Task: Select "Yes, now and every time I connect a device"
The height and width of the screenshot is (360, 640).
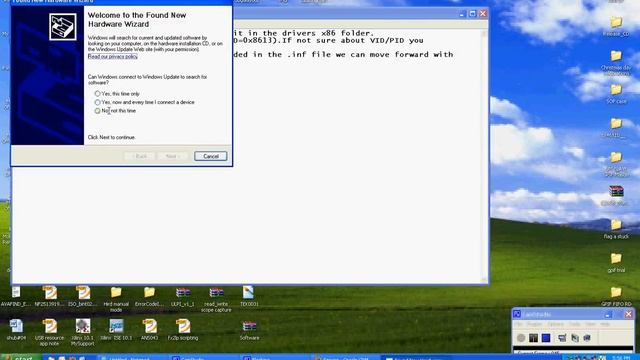Action: point(97,102)
